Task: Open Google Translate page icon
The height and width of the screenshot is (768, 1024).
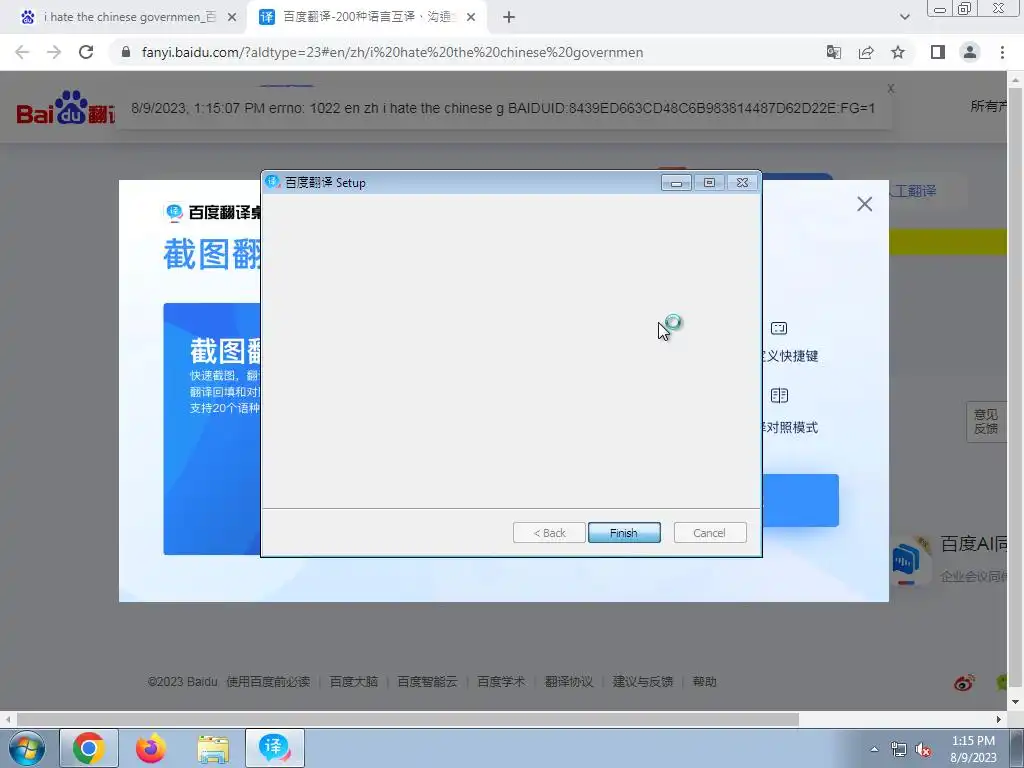Action: pyautogui.click(x=834, y=52)
